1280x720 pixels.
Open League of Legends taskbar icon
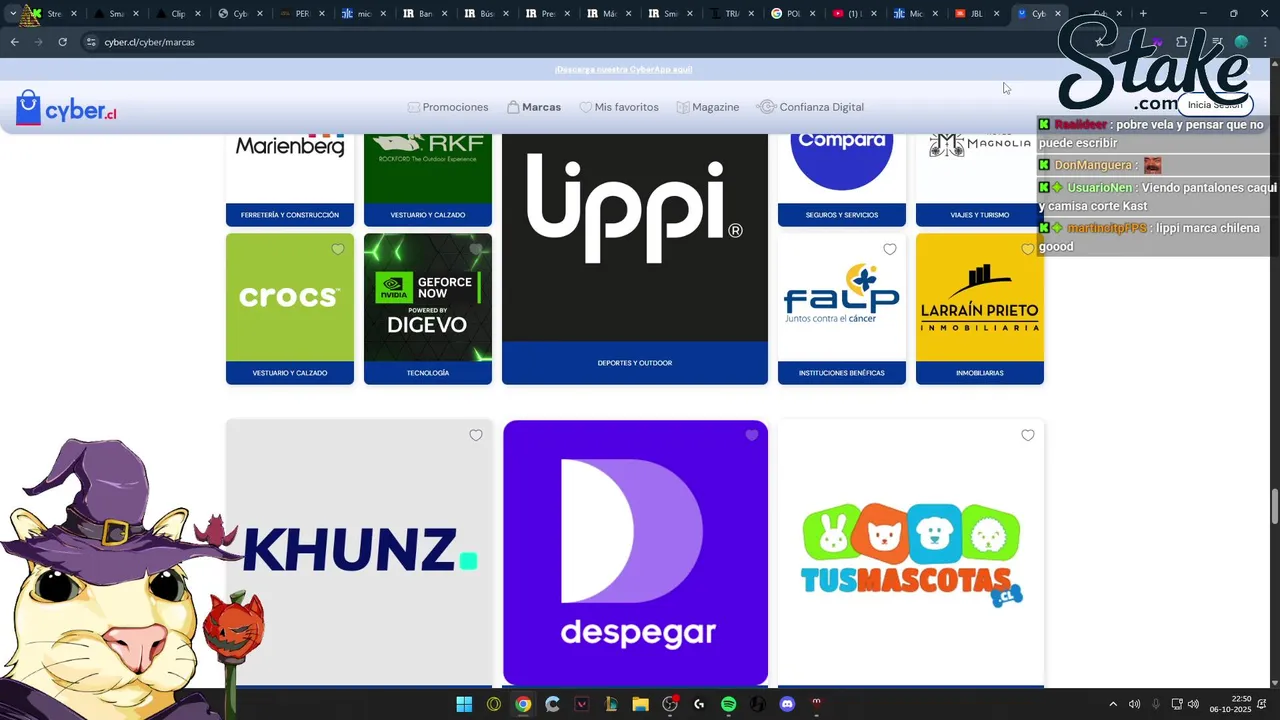tap(611, 704)
